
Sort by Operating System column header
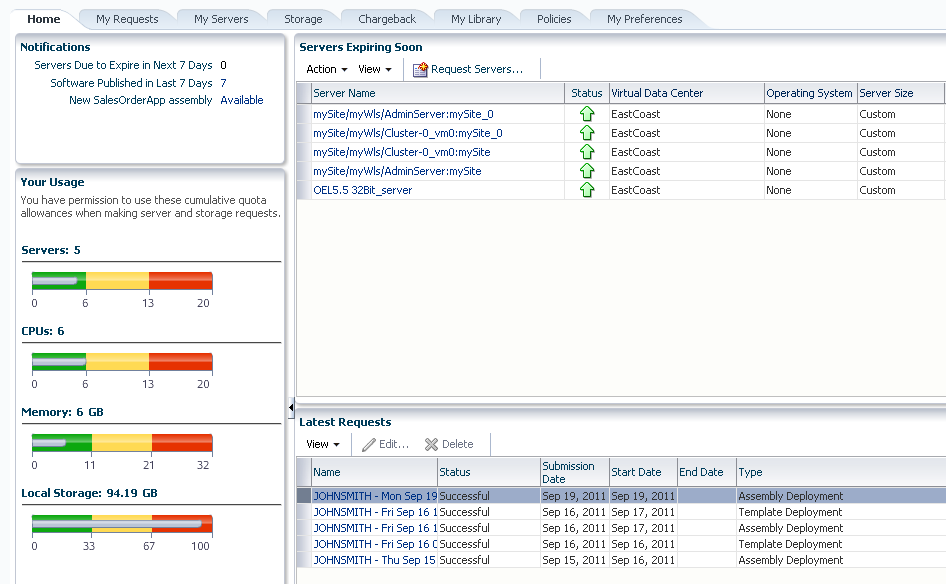(810, 93)
